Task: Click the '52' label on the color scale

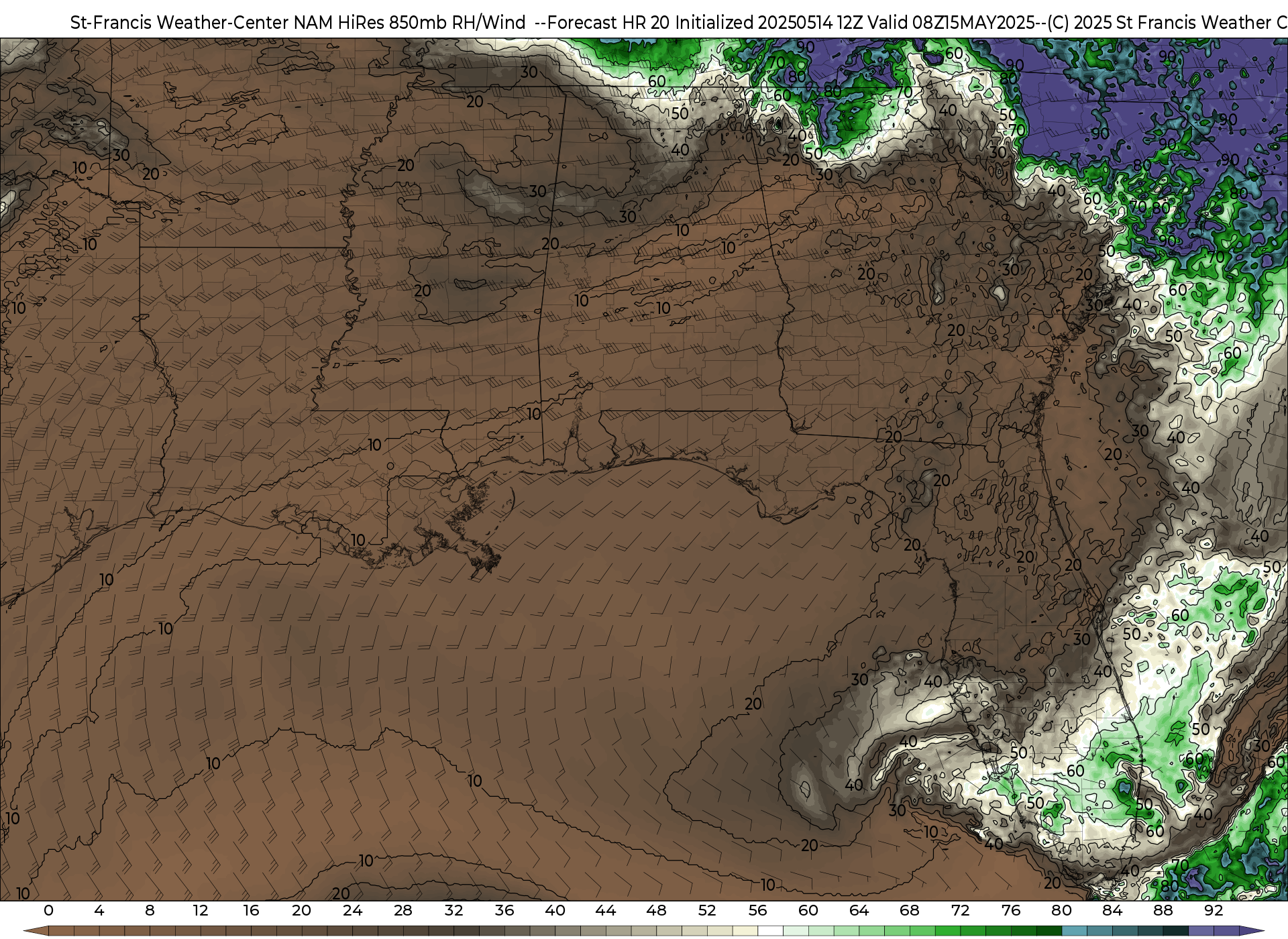Action: 707,910
